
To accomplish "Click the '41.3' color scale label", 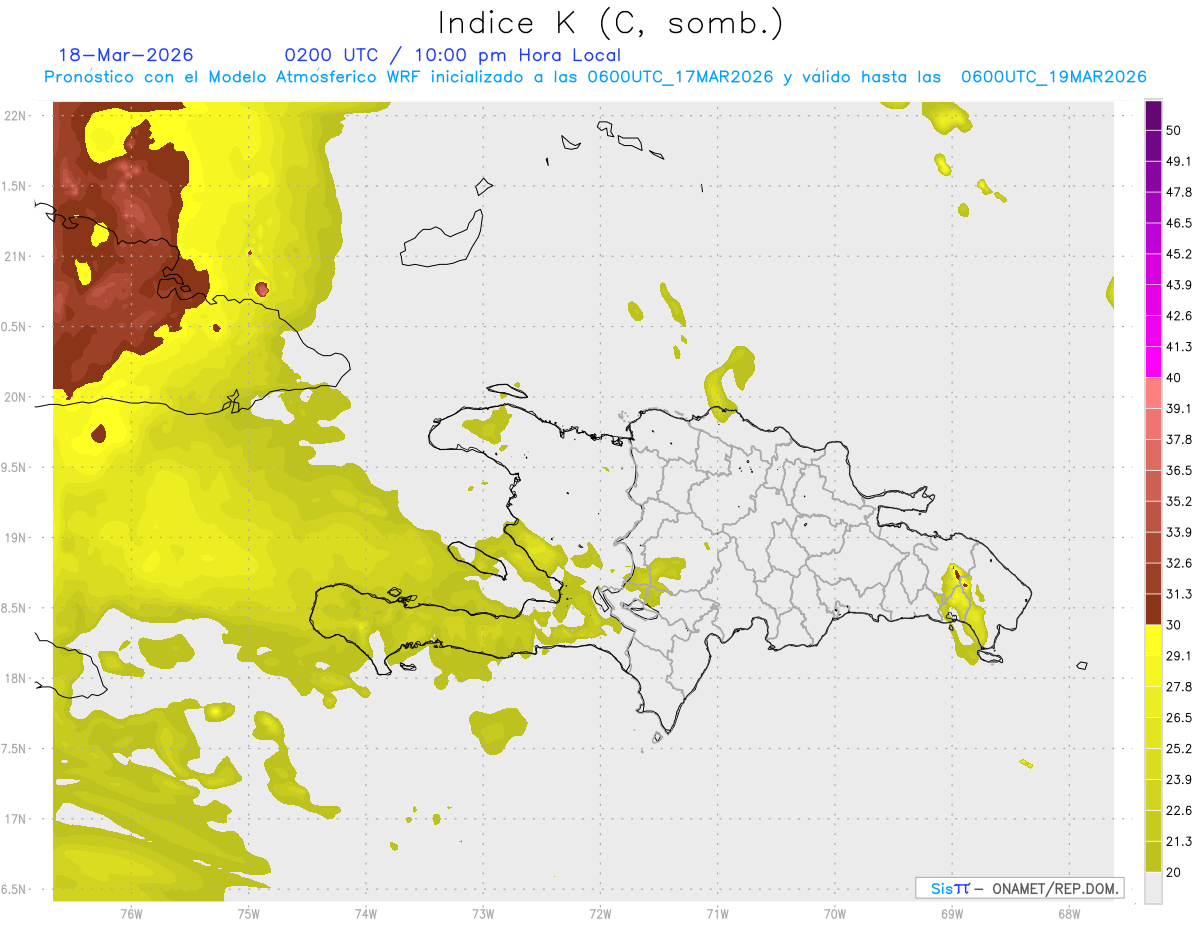I will (x=1179, y=347).
